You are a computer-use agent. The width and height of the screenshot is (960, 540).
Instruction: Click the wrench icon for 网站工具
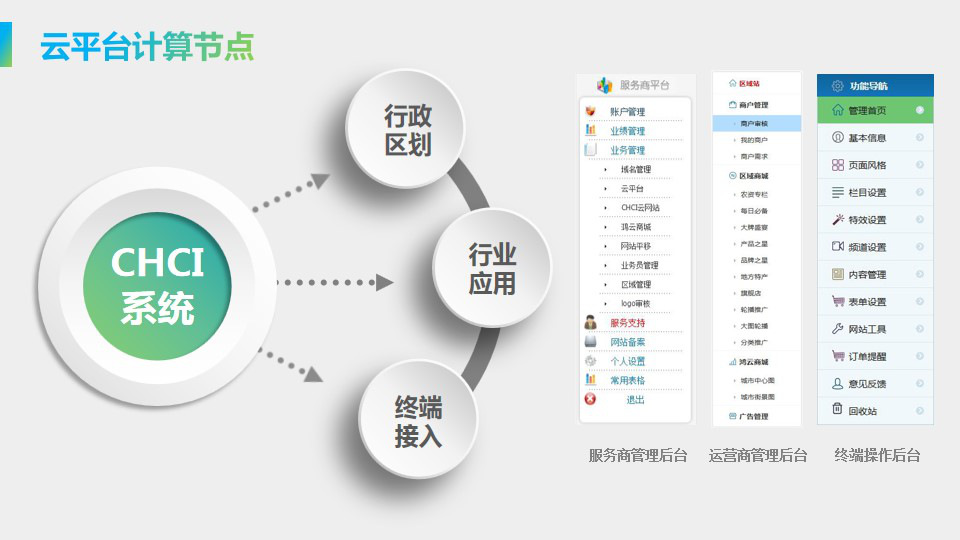click(x=837, y=328)
